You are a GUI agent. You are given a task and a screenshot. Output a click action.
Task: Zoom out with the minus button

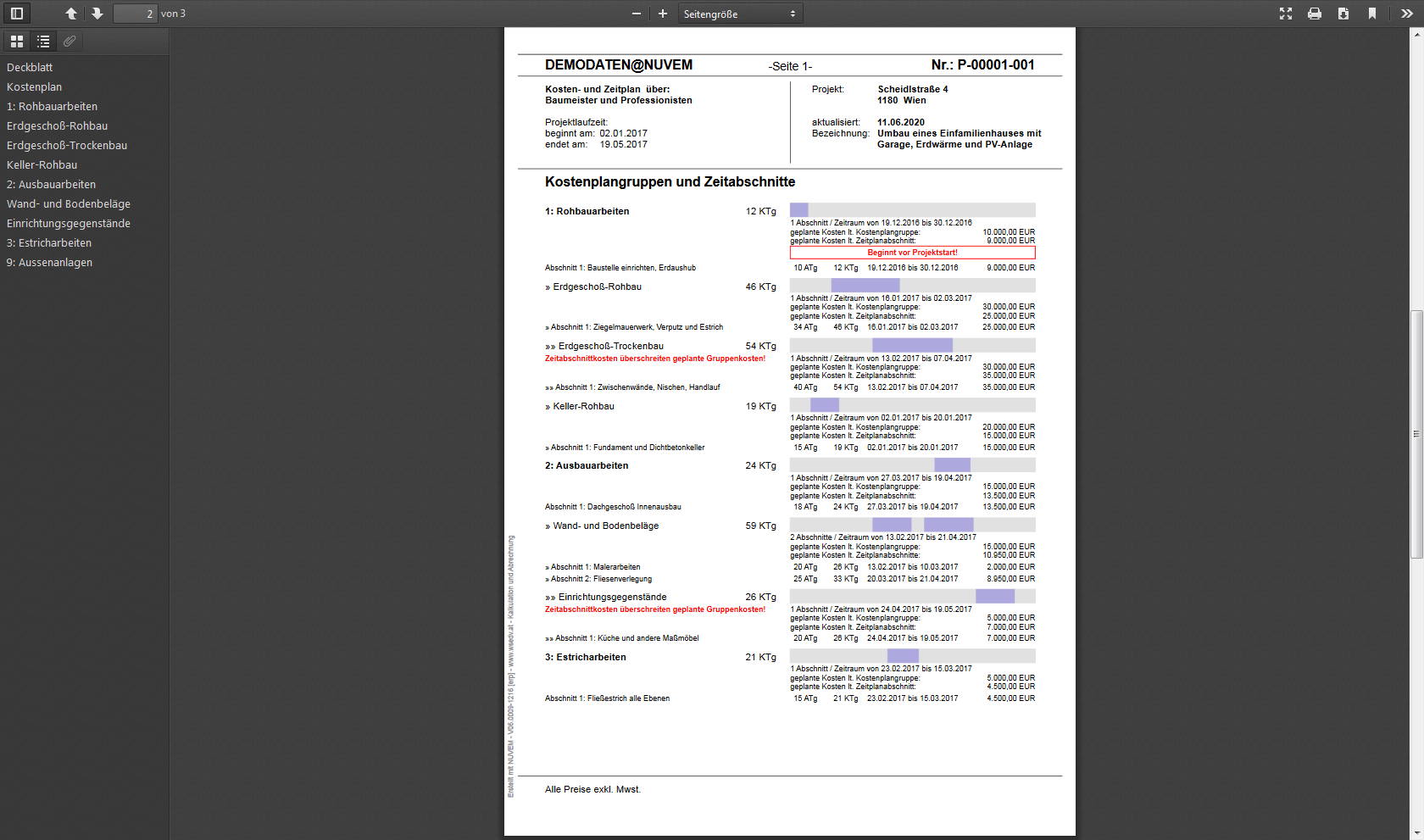pos(637,14)
